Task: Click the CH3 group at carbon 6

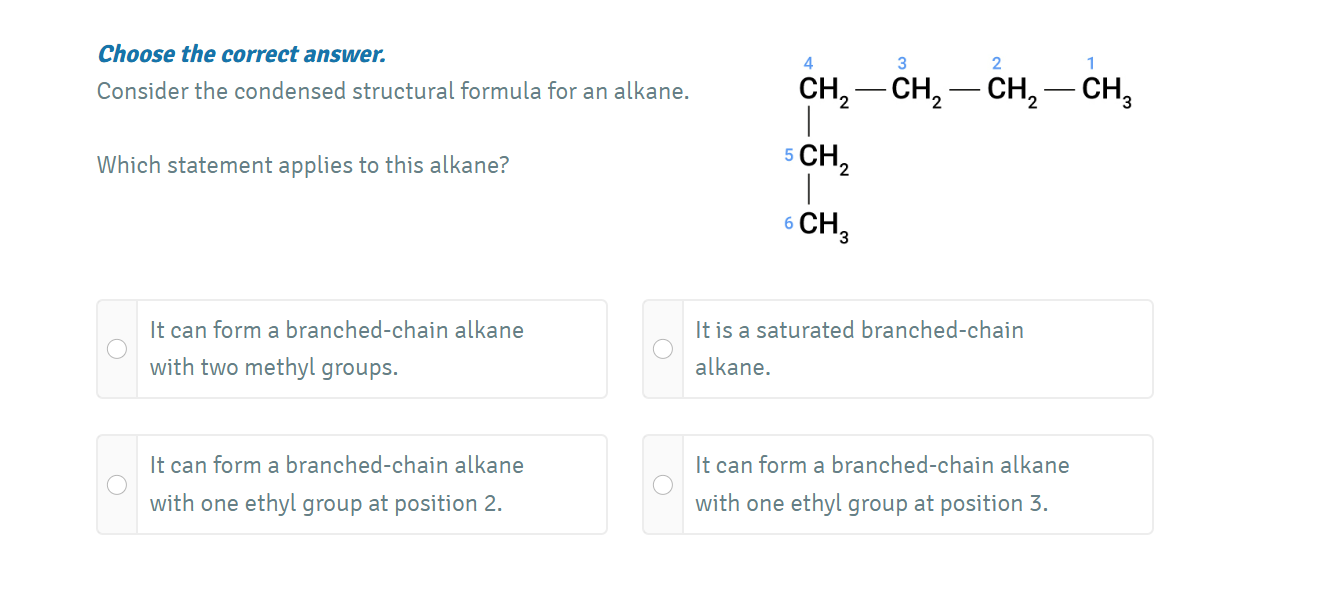Action: click(x=822, y=225)
